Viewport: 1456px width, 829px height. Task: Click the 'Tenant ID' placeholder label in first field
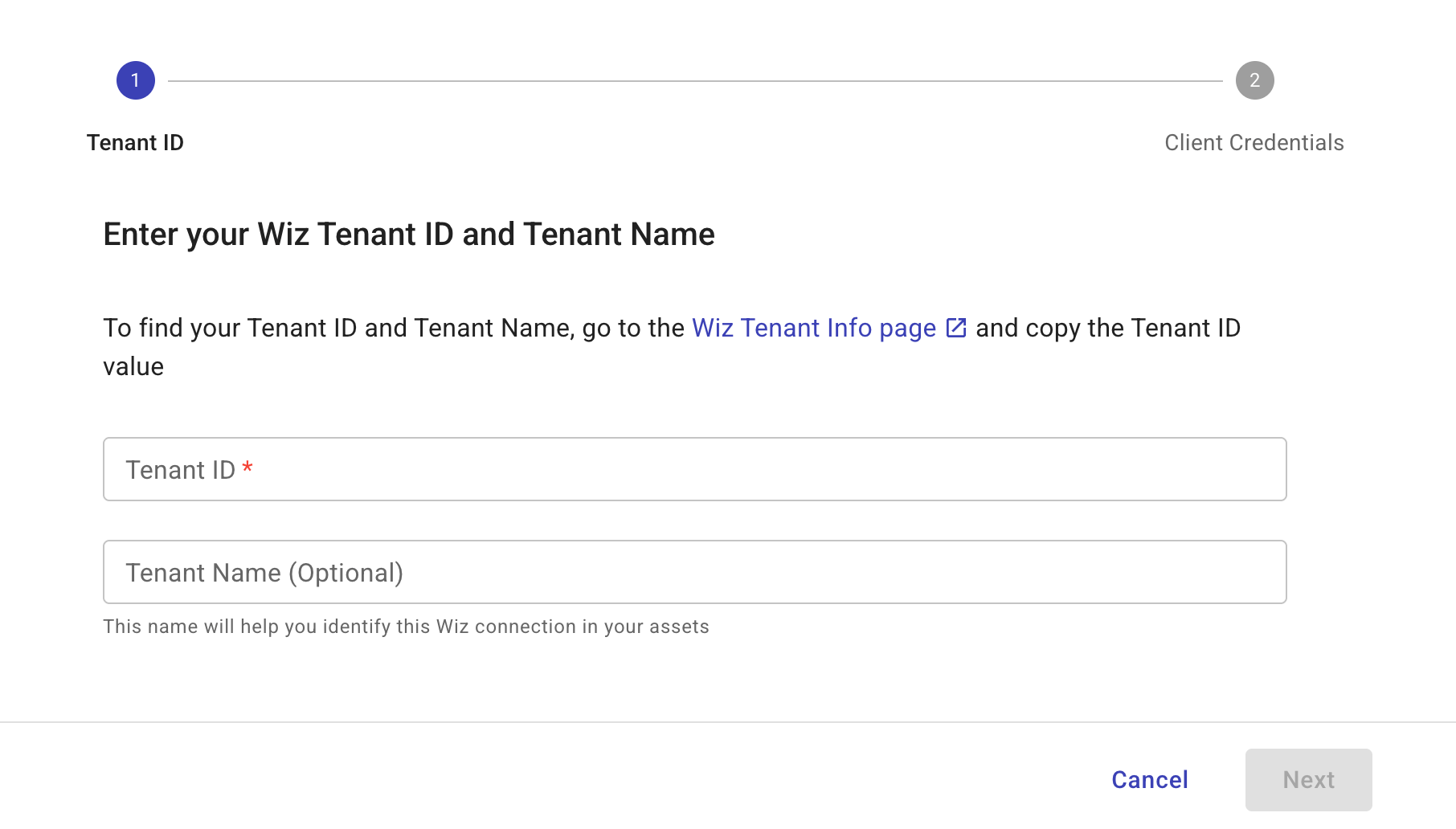(180, 470)
